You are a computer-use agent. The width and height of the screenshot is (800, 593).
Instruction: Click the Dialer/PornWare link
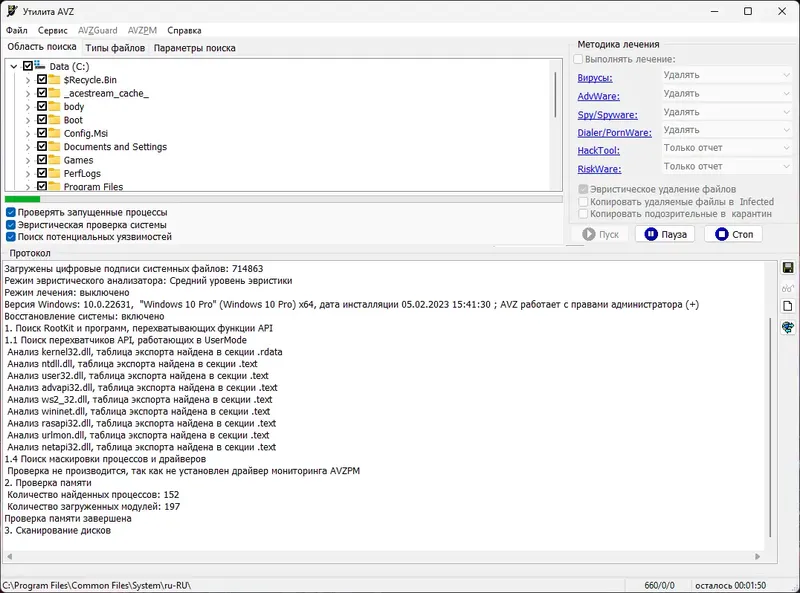614,133
